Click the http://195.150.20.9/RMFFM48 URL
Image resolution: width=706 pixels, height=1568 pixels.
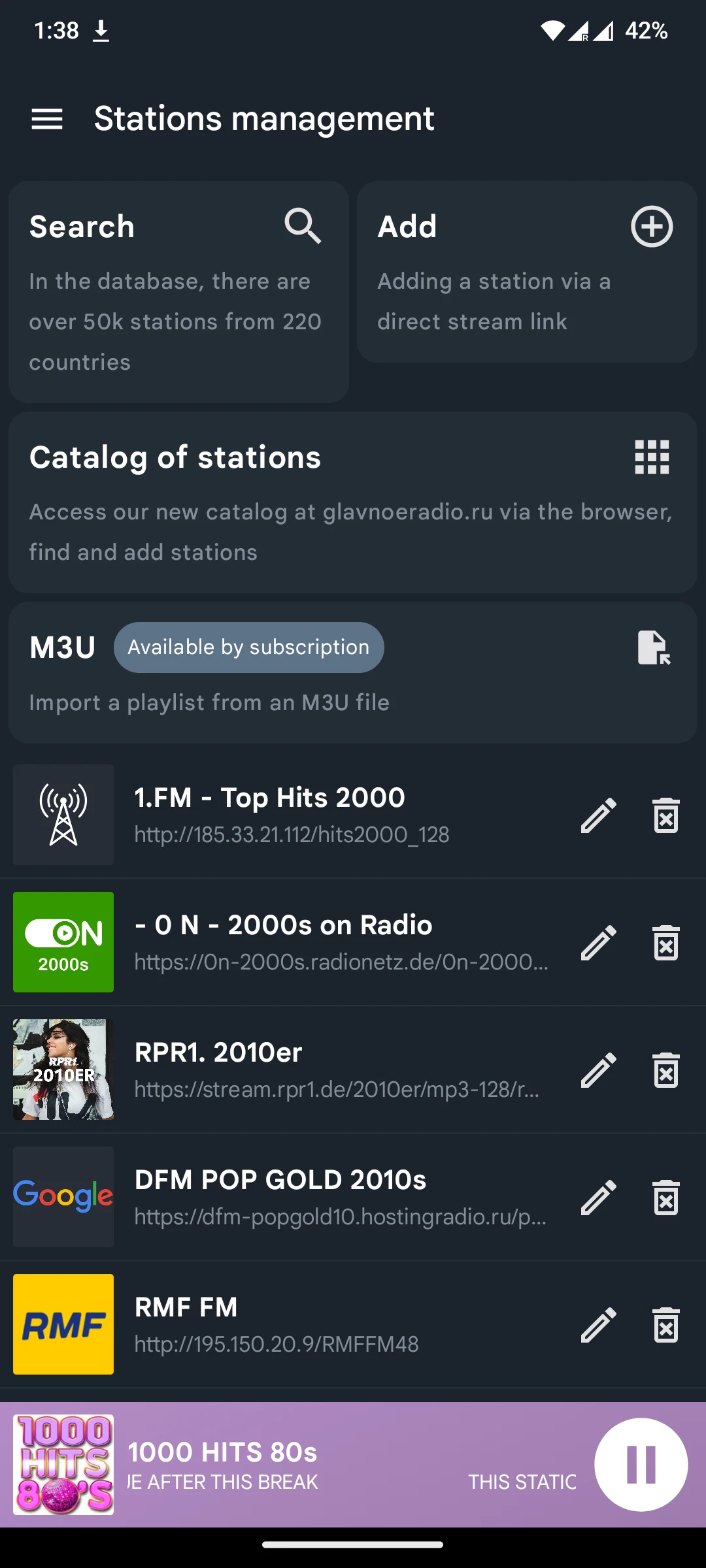pyautogui.click(x=277, y=1344)
